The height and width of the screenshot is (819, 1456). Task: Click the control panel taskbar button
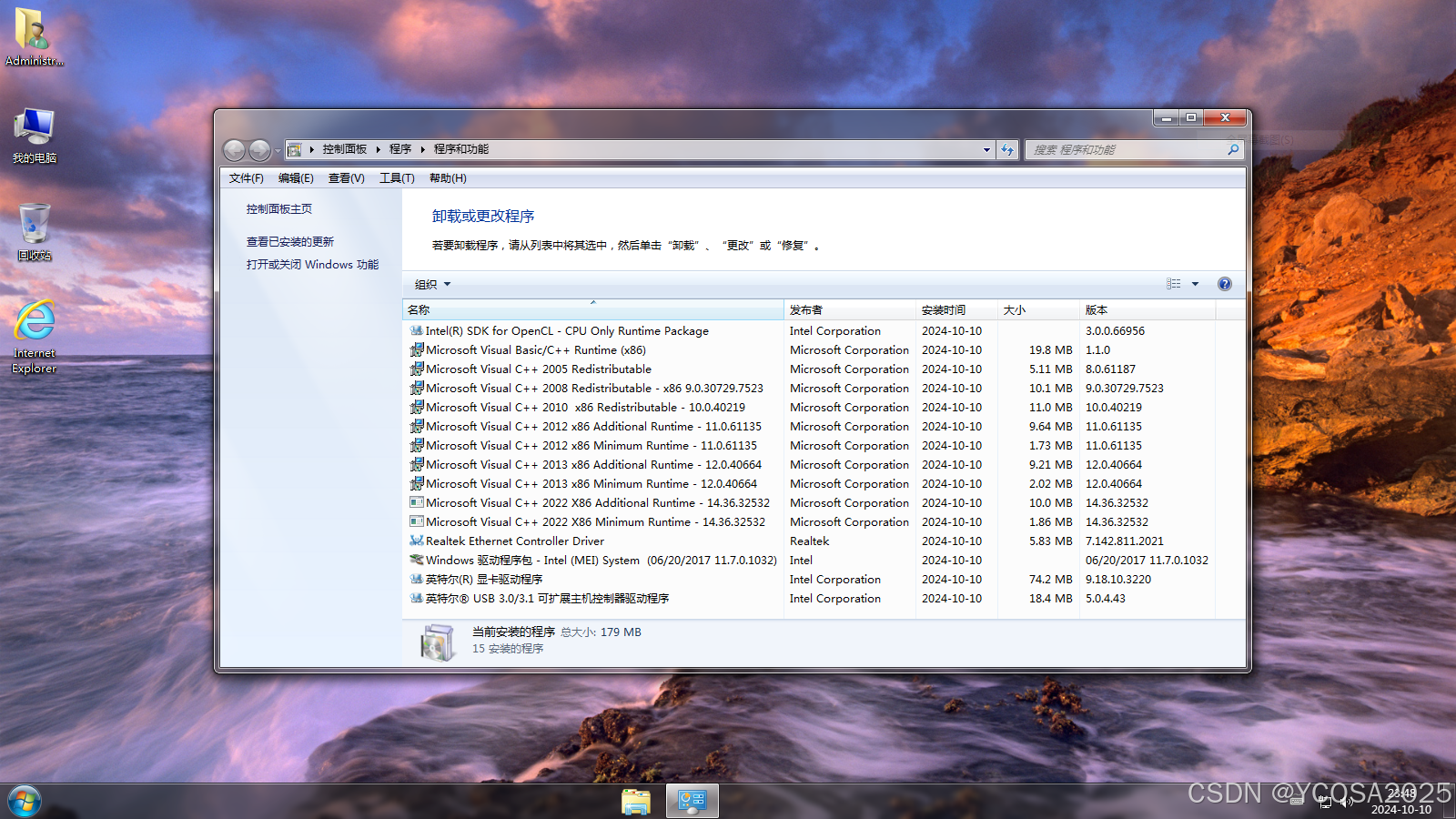(x=693, y=802)
